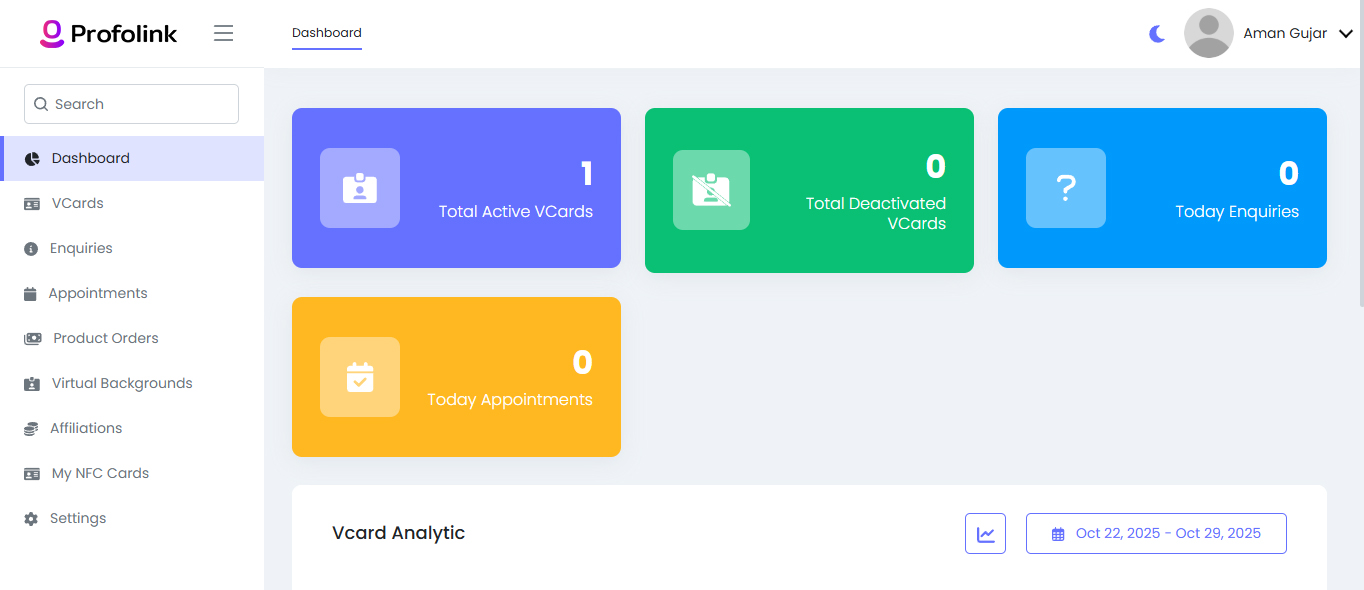Open the VCards section from sidebar
This screenshot has width=1364, height=590.
coord(76,203)
